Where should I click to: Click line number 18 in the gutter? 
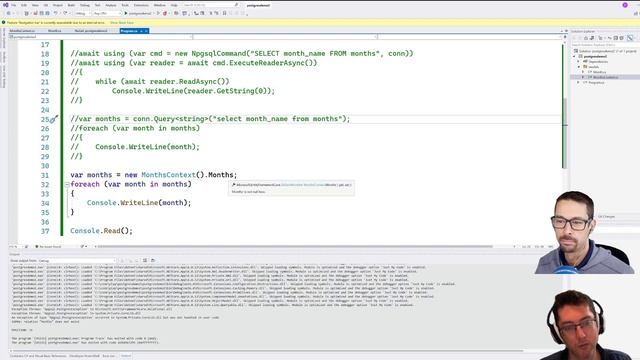pyautogui.click(x=45, y=54)
